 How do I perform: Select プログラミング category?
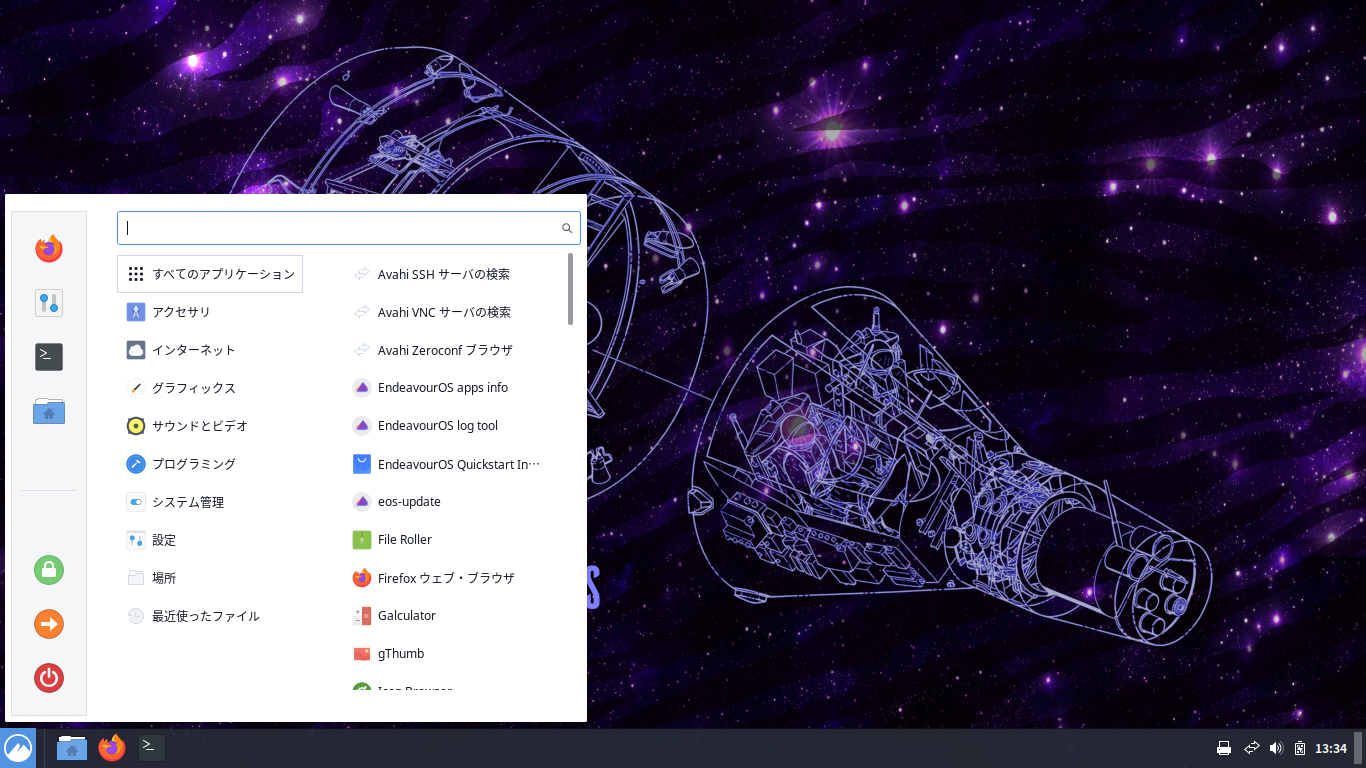[x=210, y=464]
